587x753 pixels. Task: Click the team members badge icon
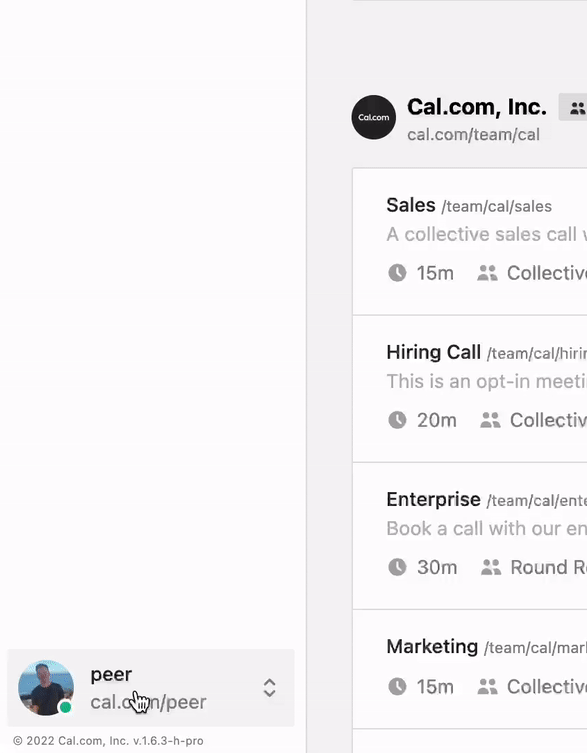pos(577,108)
